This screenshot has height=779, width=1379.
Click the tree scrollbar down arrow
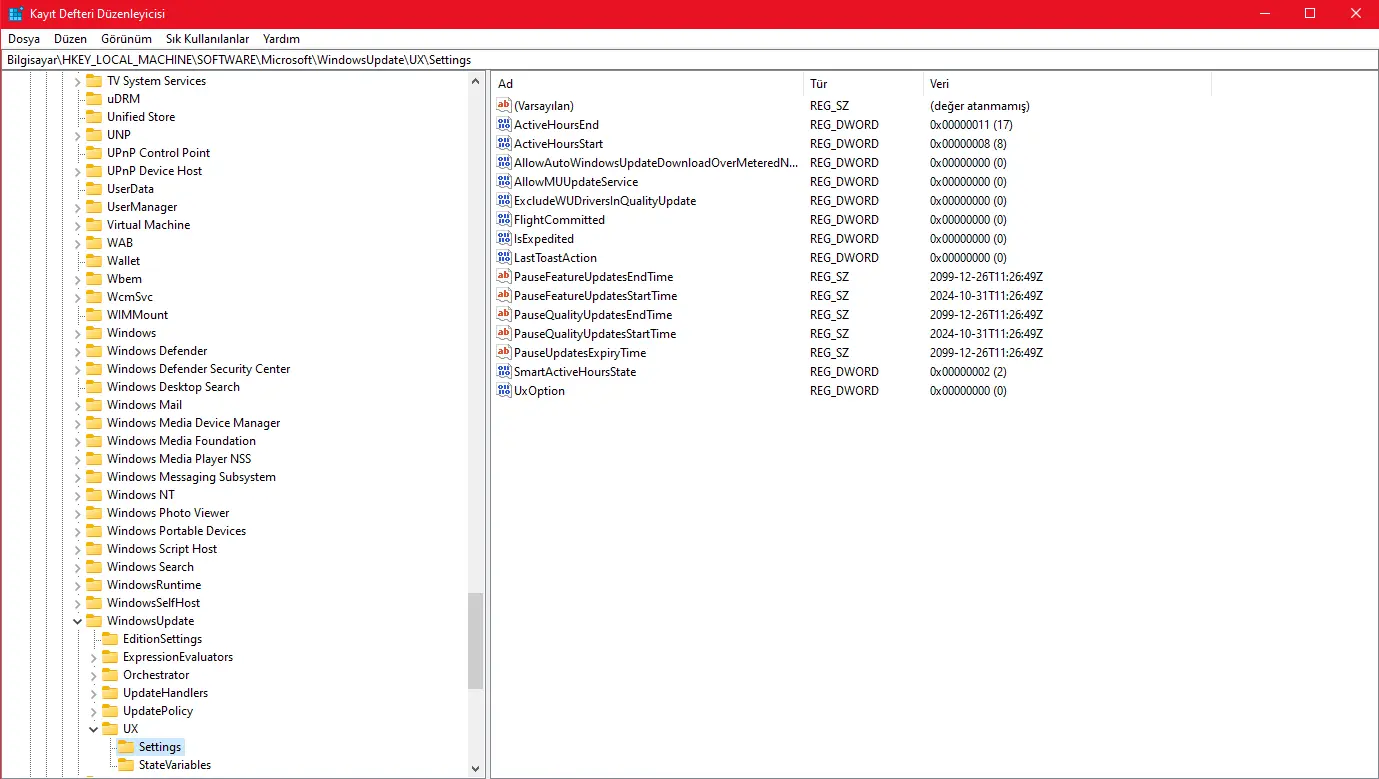[x=476, y=768]
